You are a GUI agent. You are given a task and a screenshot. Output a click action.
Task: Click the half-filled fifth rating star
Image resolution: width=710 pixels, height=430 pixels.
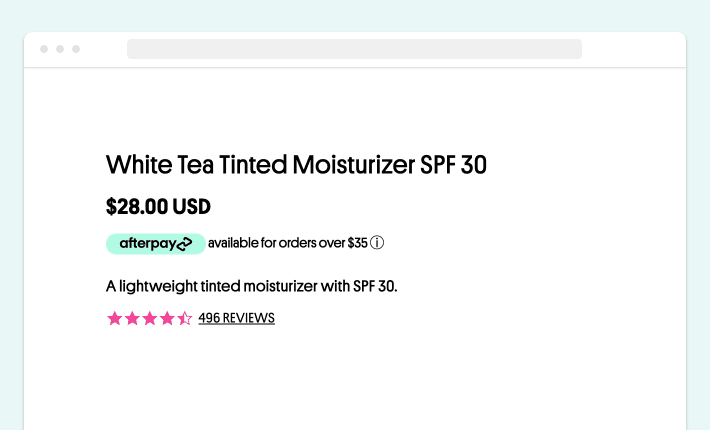point(185,318)
